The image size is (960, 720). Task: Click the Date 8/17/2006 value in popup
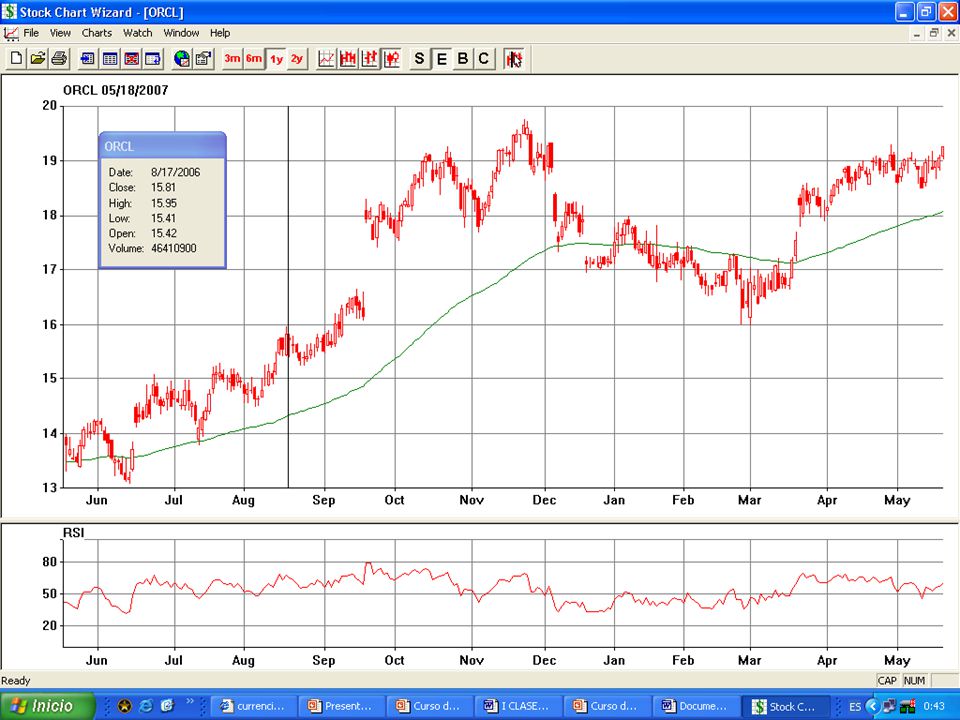point(176,172)
